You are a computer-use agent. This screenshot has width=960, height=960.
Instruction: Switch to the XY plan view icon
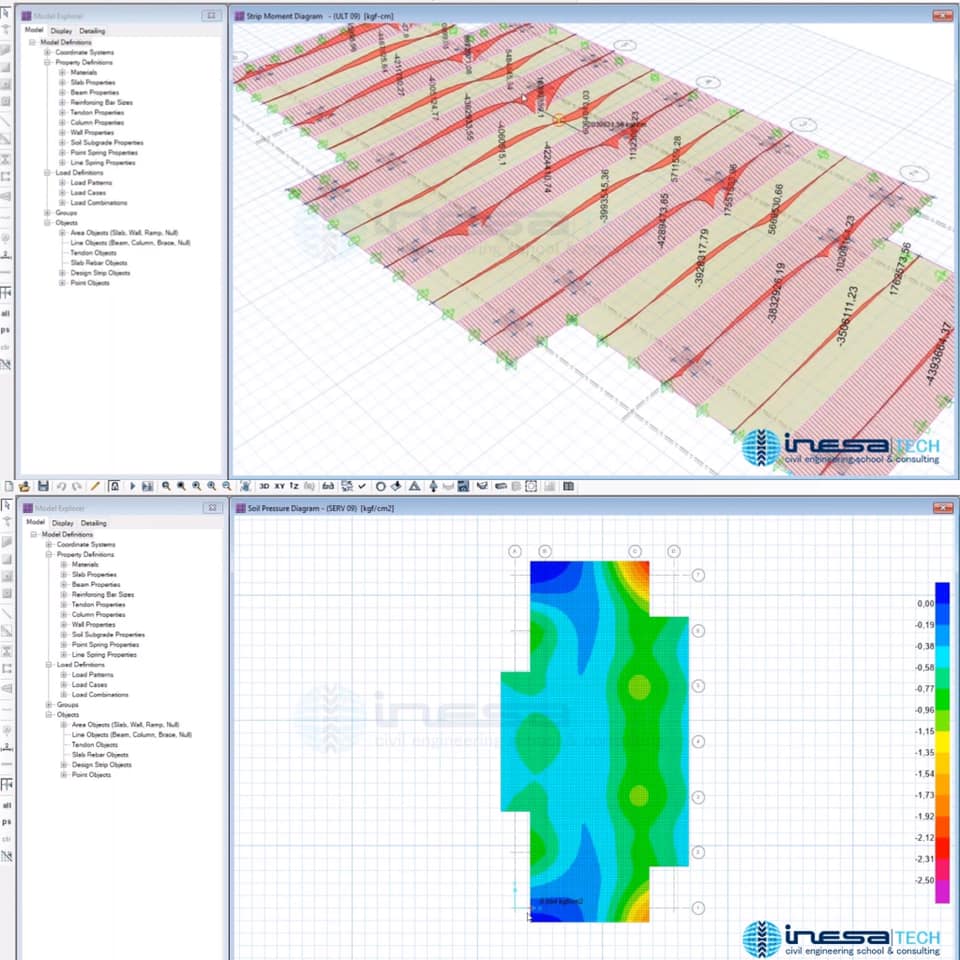[x=279, y=486]
